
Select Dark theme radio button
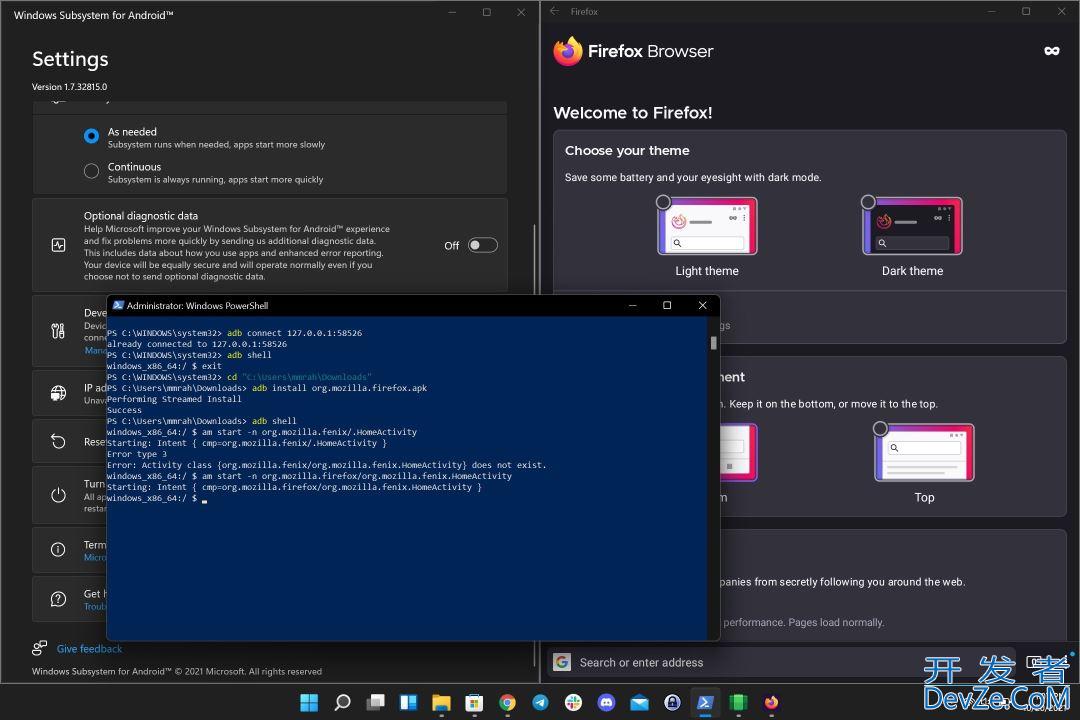coord(869,202)
